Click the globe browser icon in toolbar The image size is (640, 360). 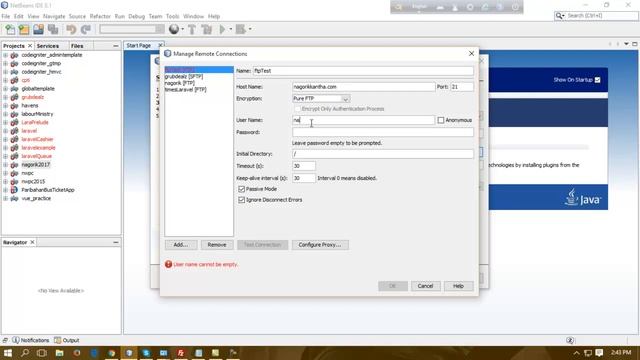tap(174, 29)
